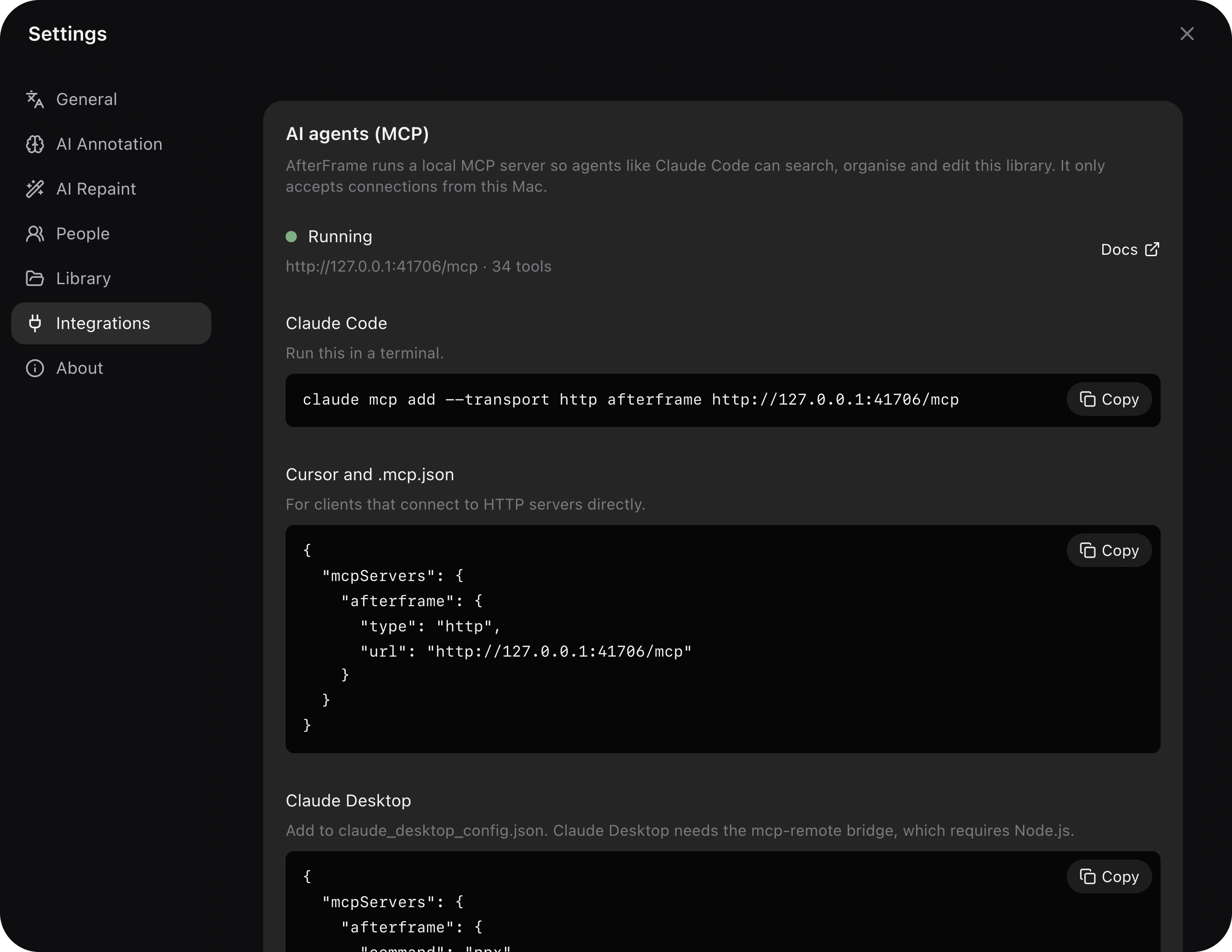Click the Claude Desktop section heading

348,801
